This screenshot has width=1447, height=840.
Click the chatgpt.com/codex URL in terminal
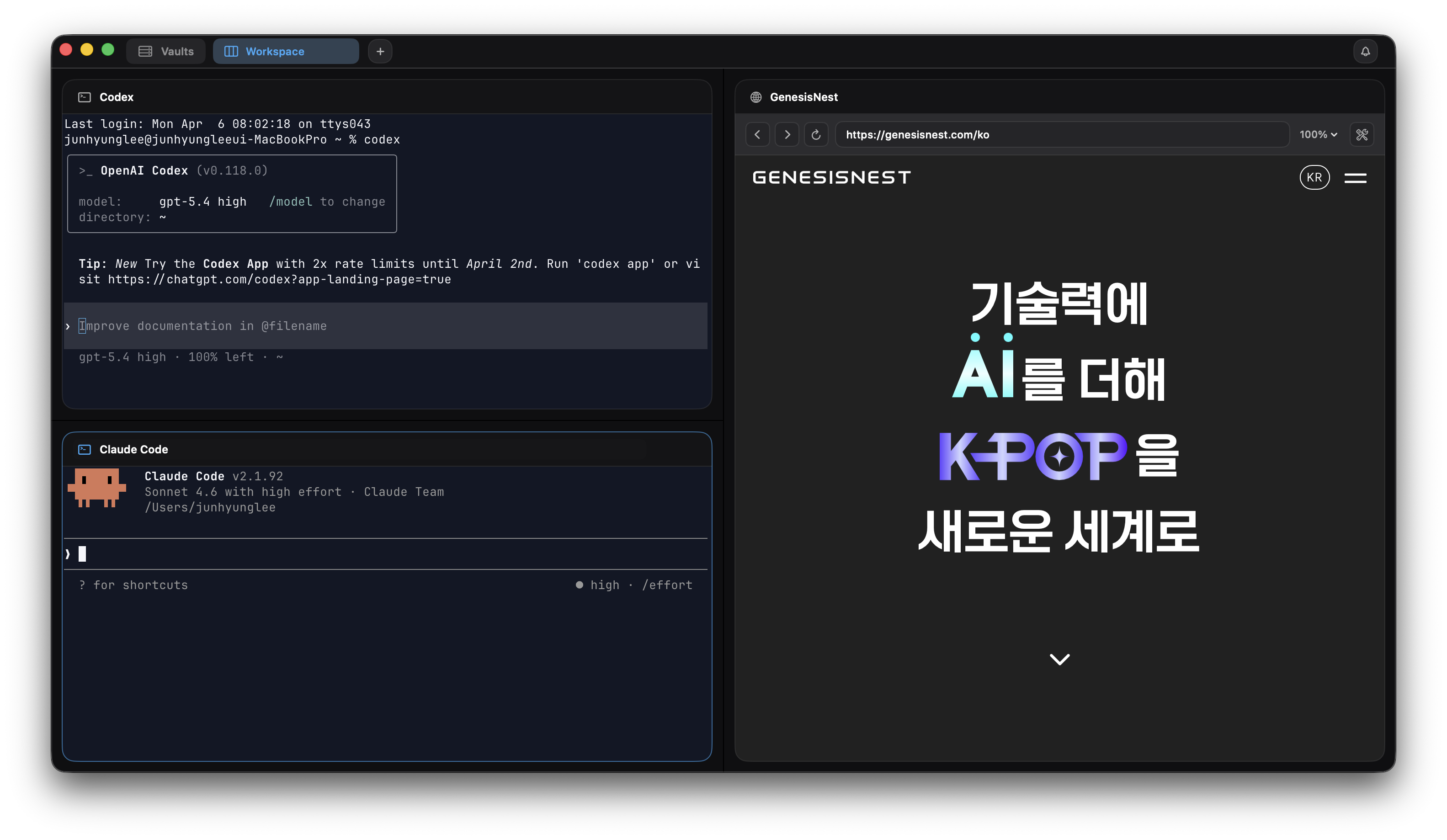pyautogui.click(x=279, y=280)
